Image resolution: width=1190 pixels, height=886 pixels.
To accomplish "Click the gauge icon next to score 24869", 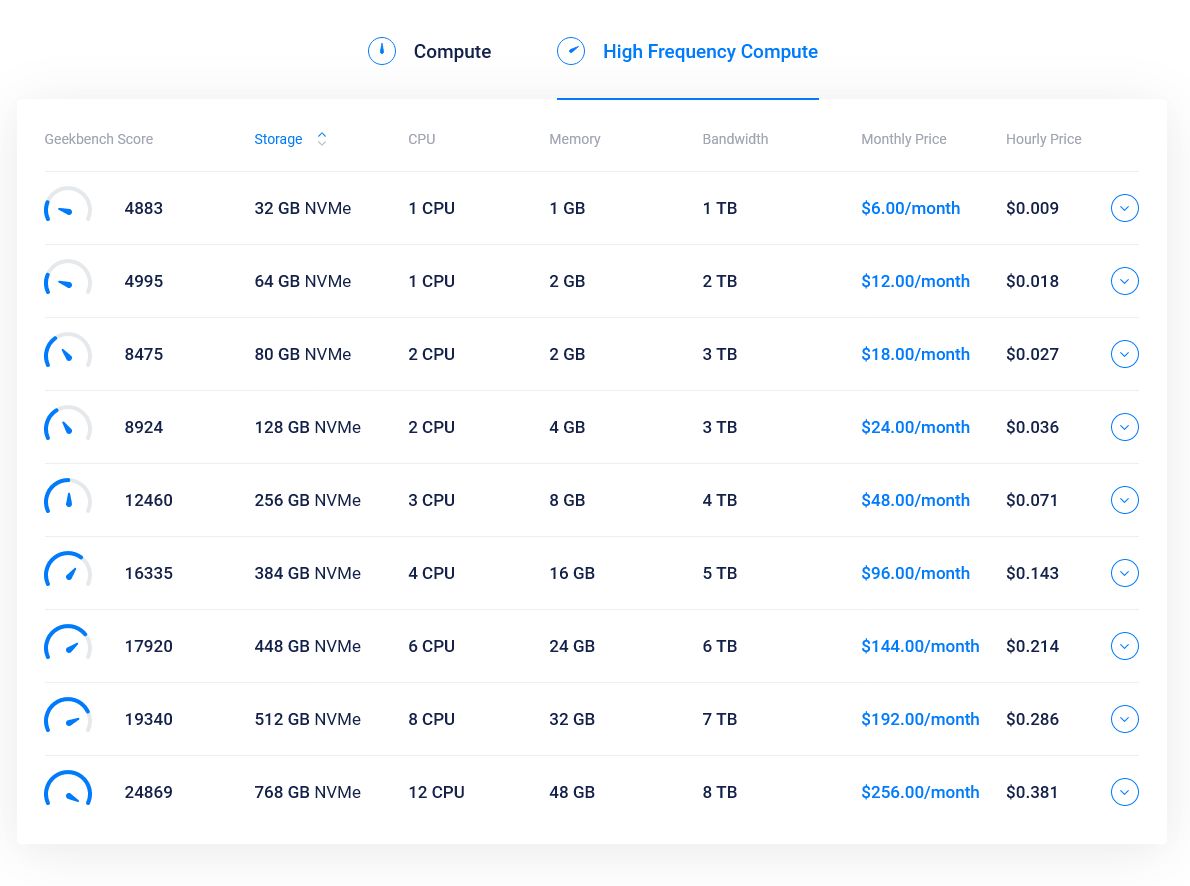I will [x=68, y=792].
